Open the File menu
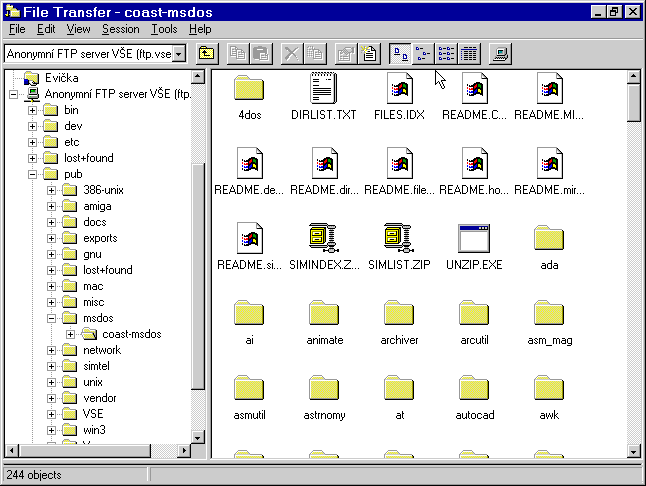 click(x=17, y=29)
